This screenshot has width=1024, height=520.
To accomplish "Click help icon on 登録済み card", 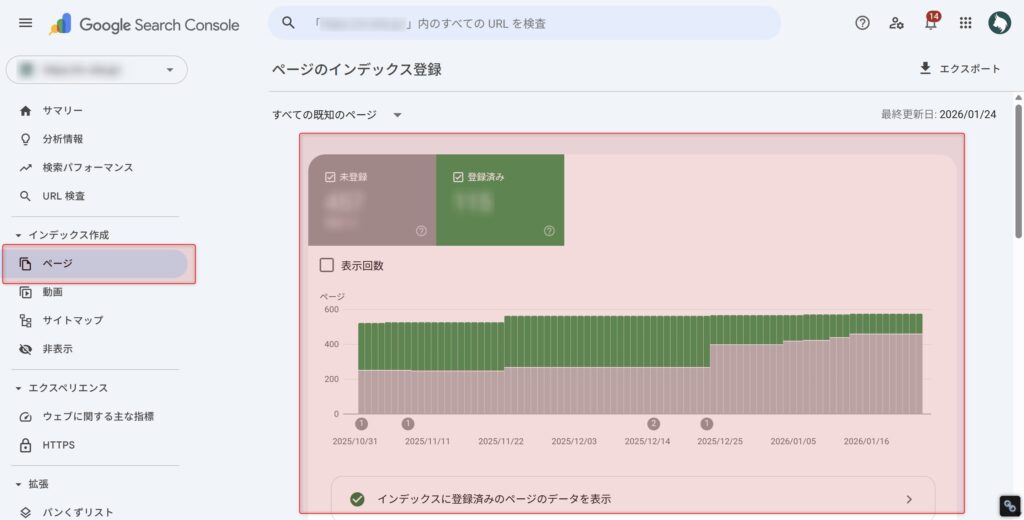I will pyautogui.click(x=549, y=231).
